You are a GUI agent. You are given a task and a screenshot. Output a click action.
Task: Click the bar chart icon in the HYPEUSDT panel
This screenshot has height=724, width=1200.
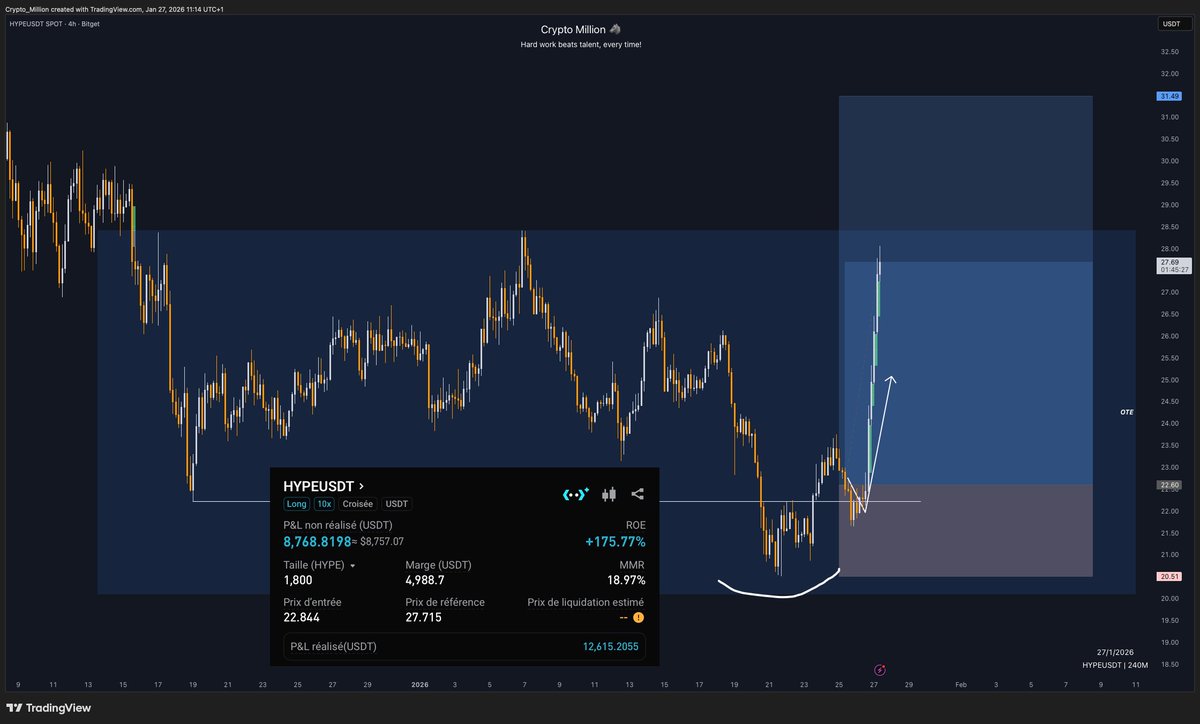coord(608,494)
